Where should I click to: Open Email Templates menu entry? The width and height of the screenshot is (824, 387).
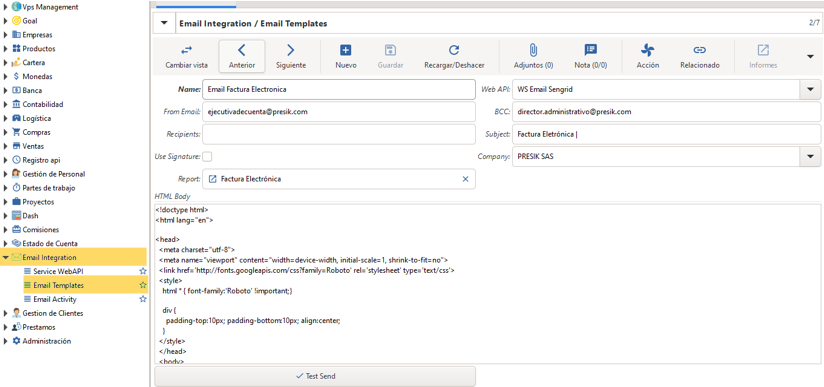58,286
